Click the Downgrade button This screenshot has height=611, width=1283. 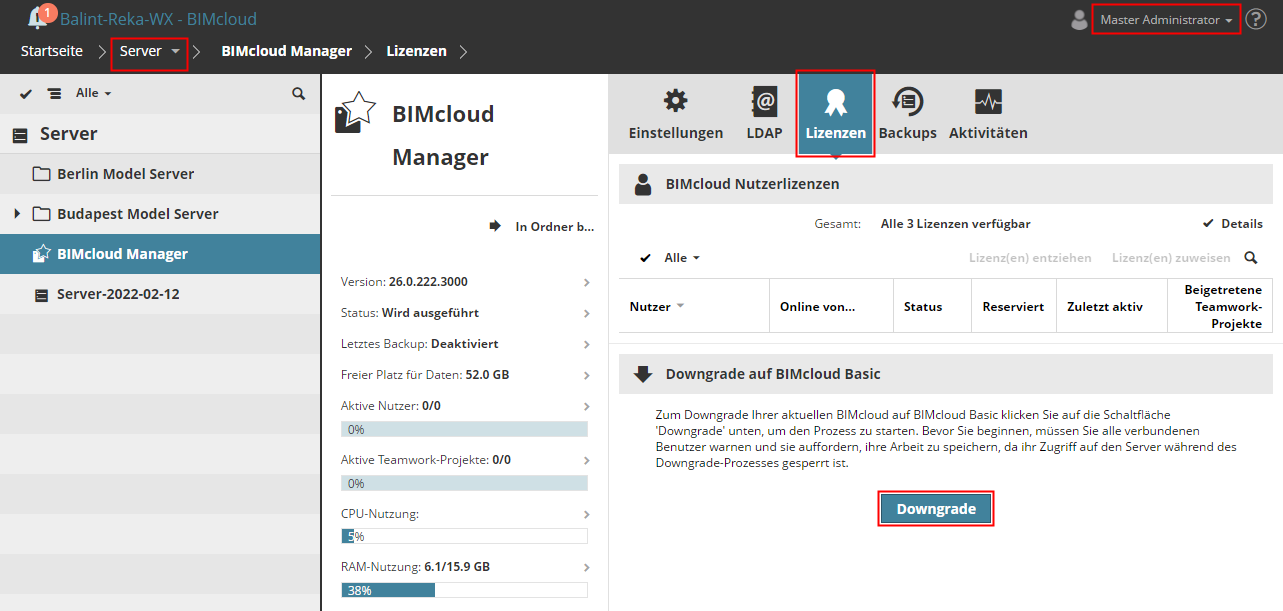point(936,509)
